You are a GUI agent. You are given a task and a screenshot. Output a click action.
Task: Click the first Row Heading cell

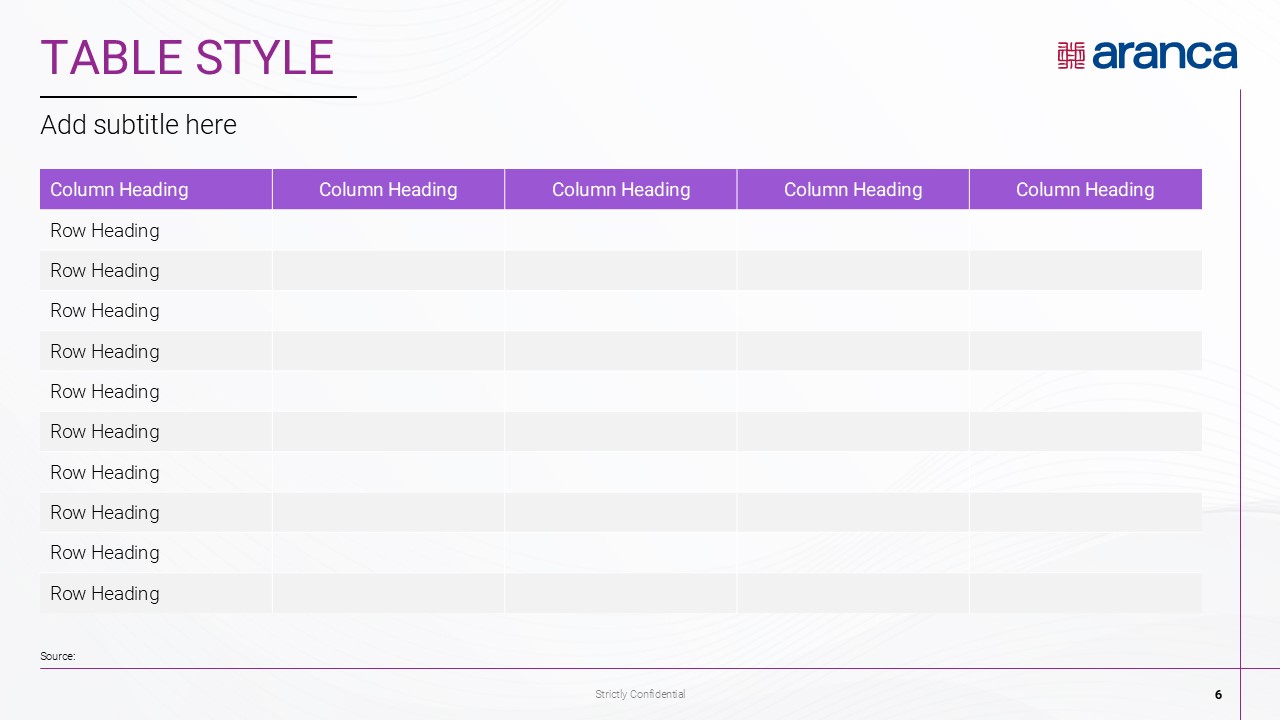pos(105,231)
